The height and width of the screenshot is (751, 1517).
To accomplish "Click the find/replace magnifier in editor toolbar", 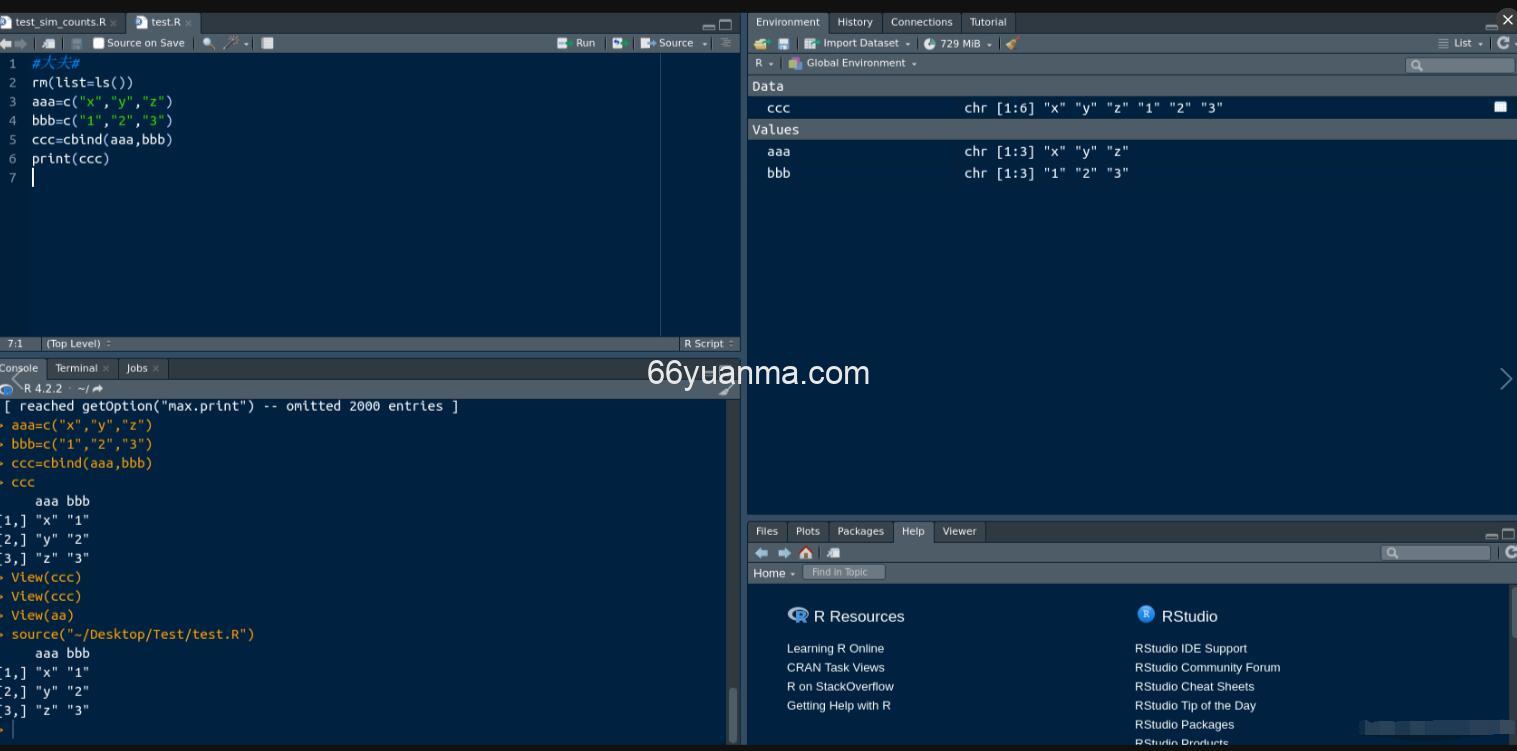I will point(208,43).
